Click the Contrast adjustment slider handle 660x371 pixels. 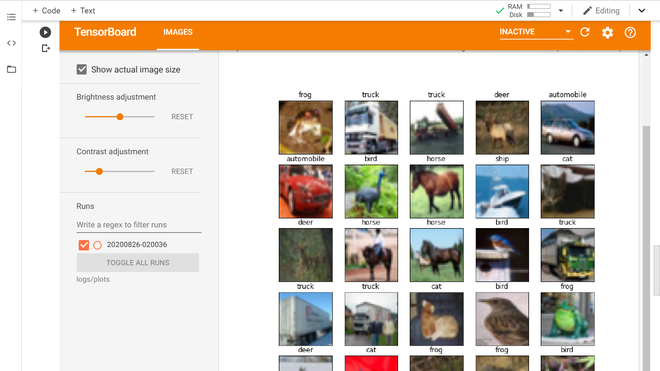pos(99,171)
